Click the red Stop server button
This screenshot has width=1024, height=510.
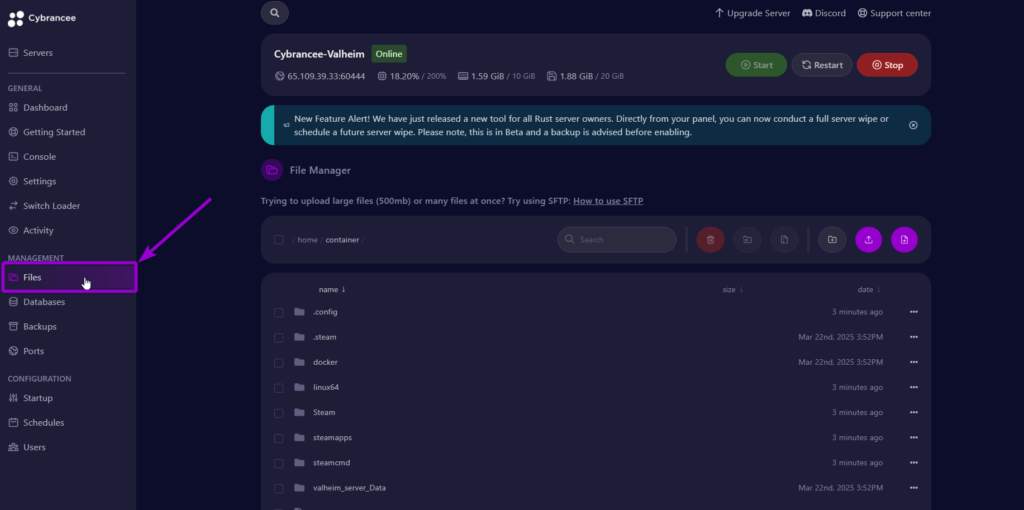point(887,65)
